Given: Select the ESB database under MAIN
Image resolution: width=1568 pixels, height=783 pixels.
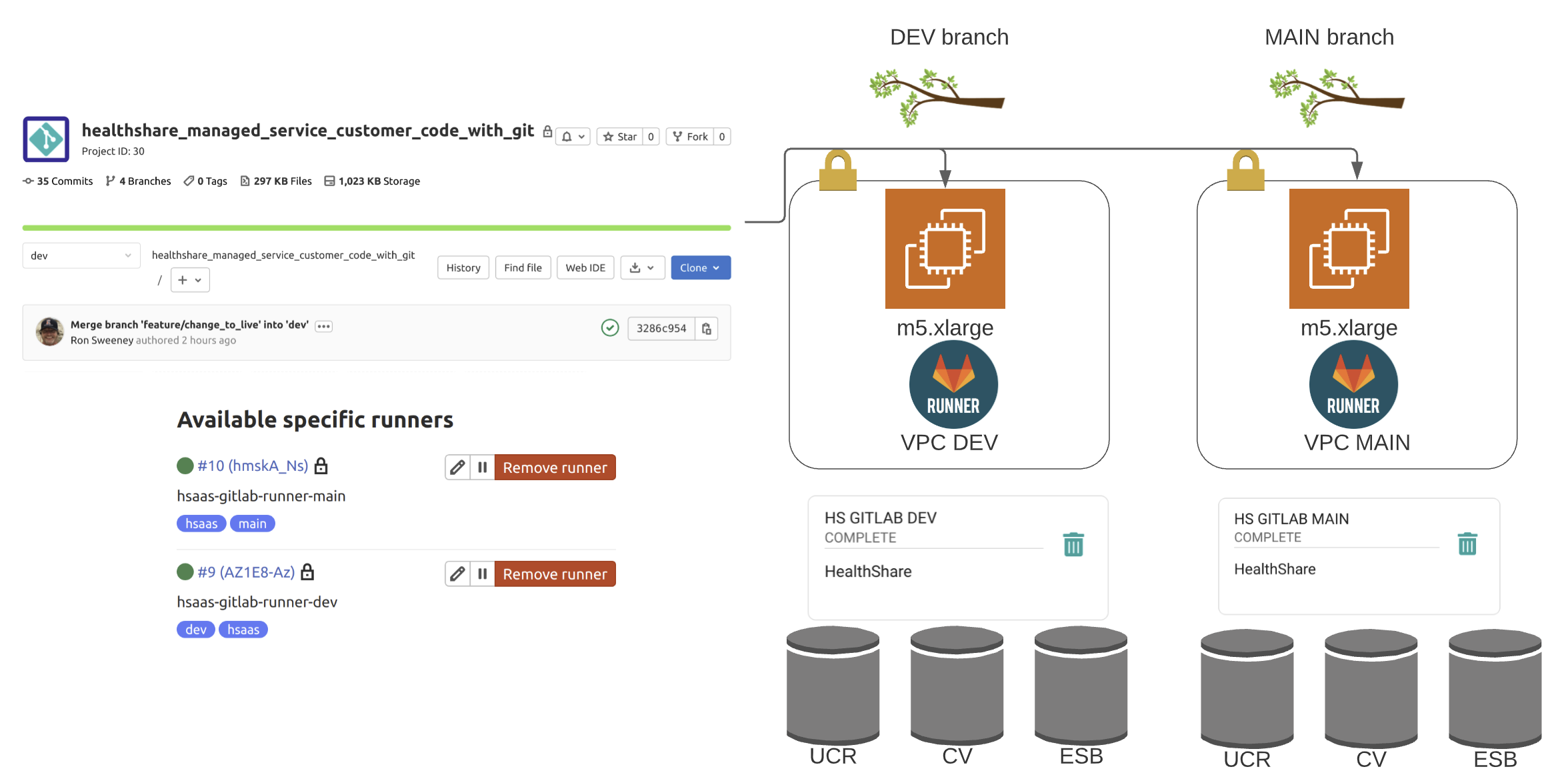Looking at the screenshot, I should pyautogui.click(x=1495, y=689).
